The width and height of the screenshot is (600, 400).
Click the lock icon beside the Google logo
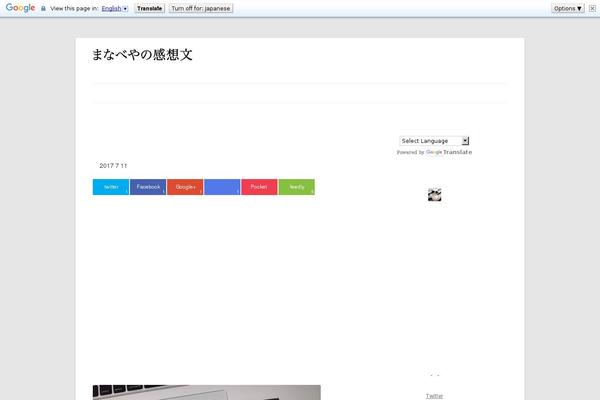pyautogui.click(x=43, y=8)
